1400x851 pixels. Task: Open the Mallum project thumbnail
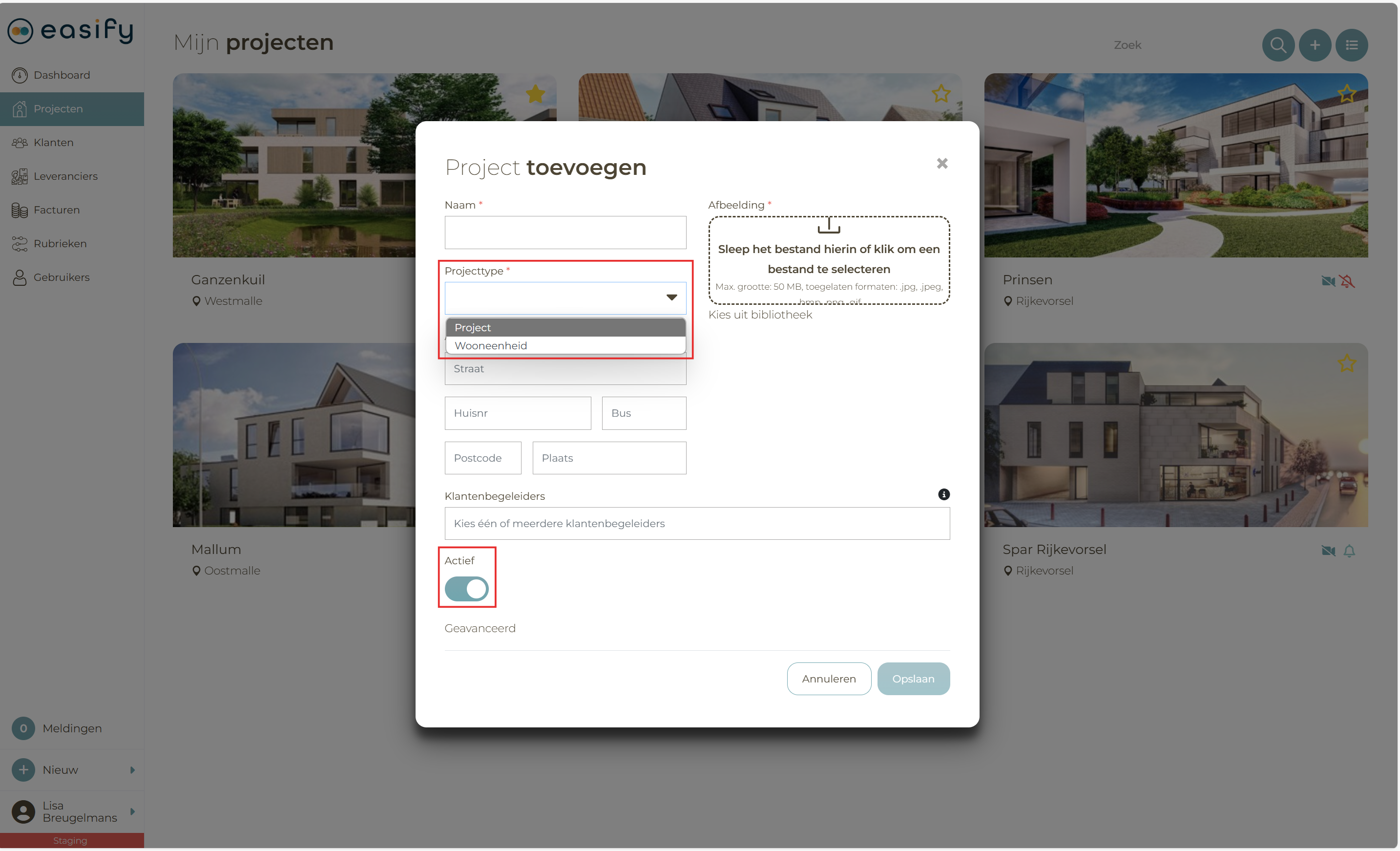(x=294, y=435)
